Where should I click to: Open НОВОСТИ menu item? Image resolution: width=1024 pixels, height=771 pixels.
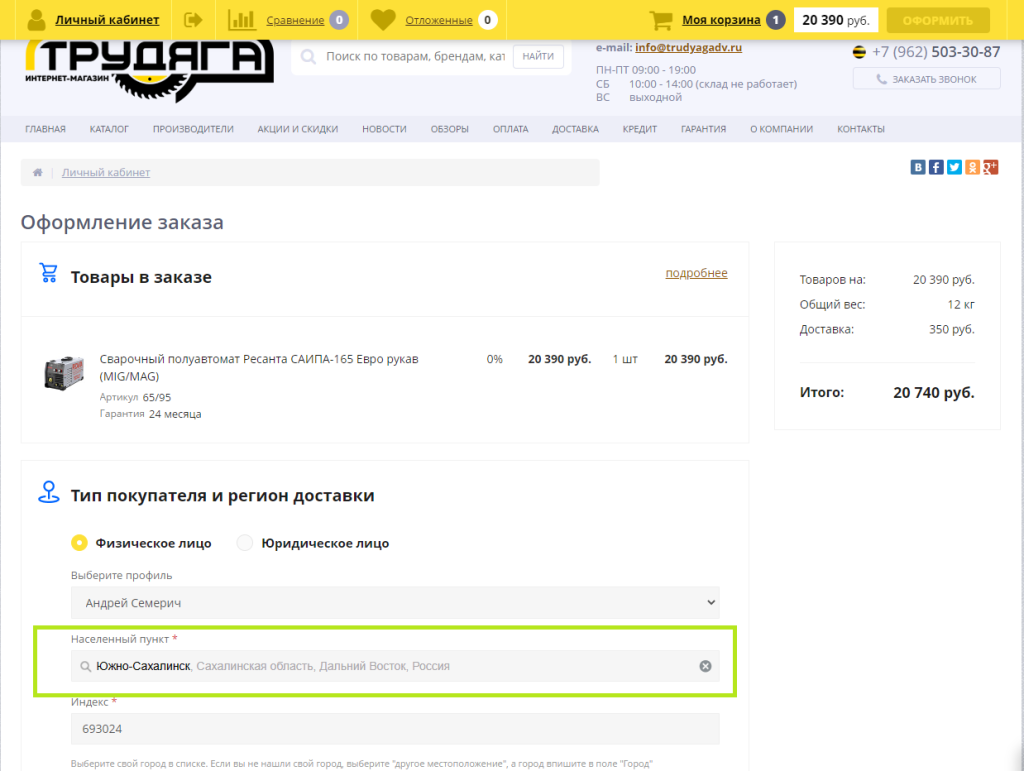pyautogui.click(x=384, y=129)
